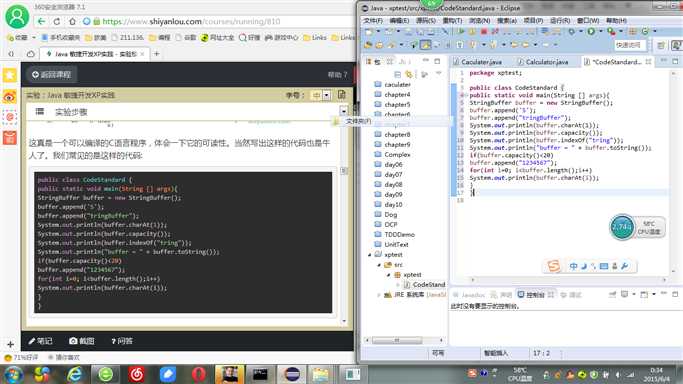Image resolution: width=683 pixels, height=384 pixels.
Task: Click the Weibo eye icon in browser sidebar
Action: (10, 96)
